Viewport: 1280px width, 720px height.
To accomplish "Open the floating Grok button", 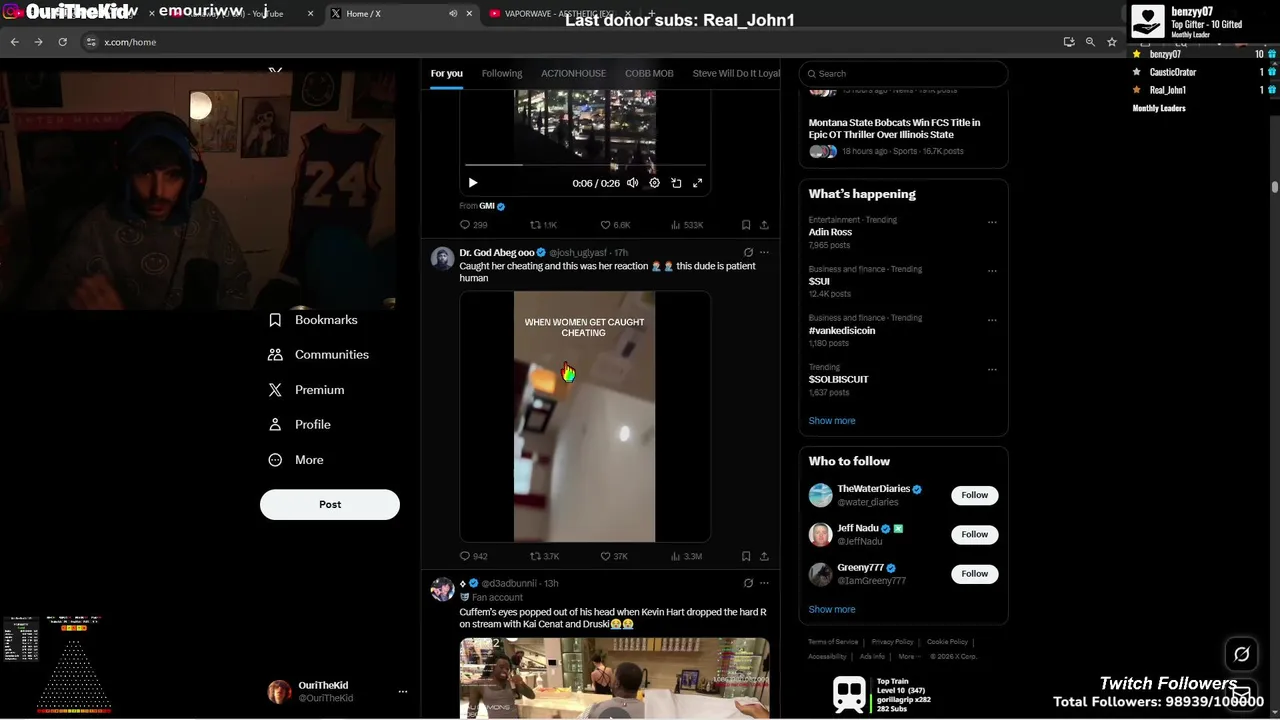I will [1241, 654].
